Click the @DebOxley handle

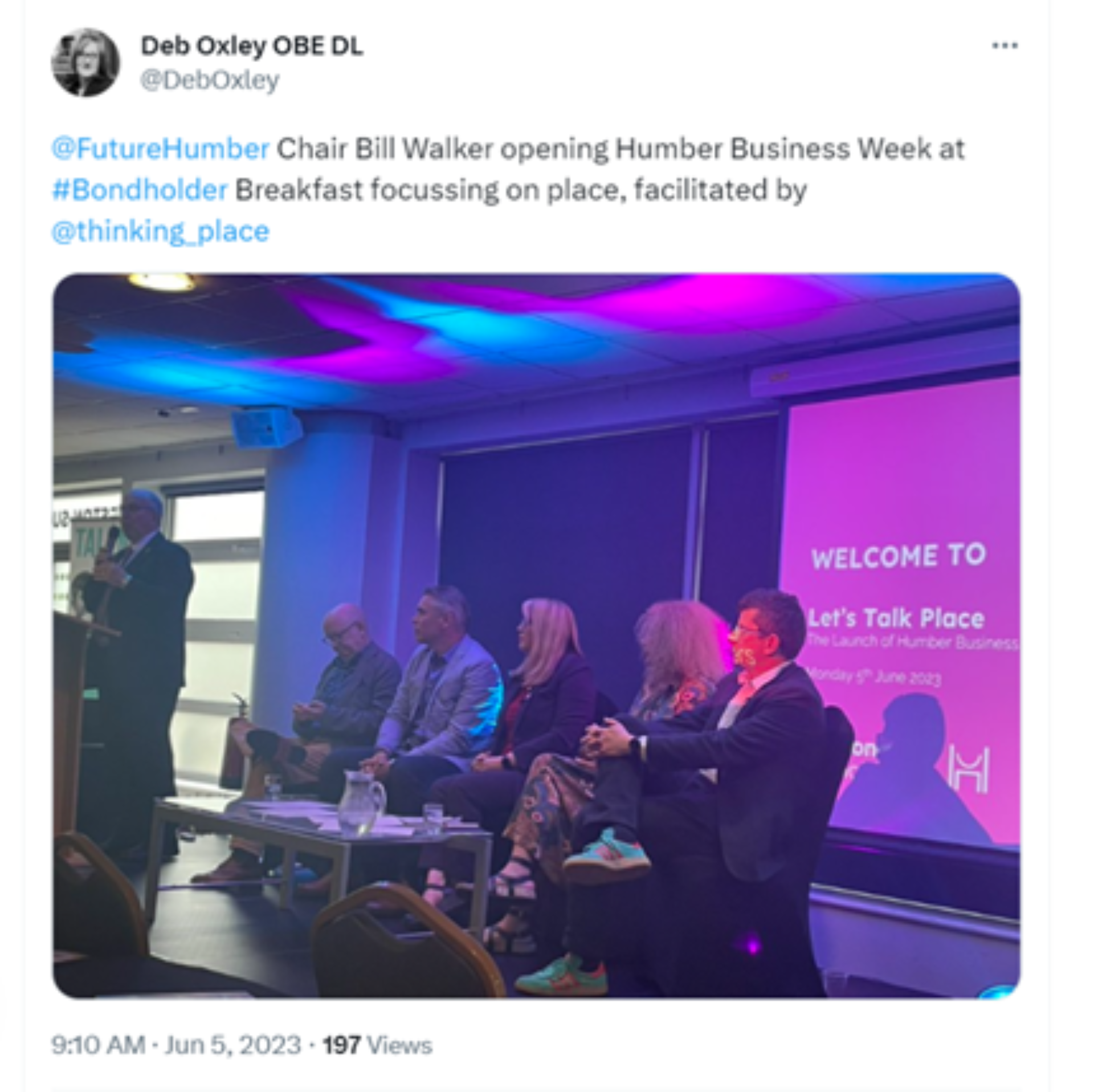[210, 80]
